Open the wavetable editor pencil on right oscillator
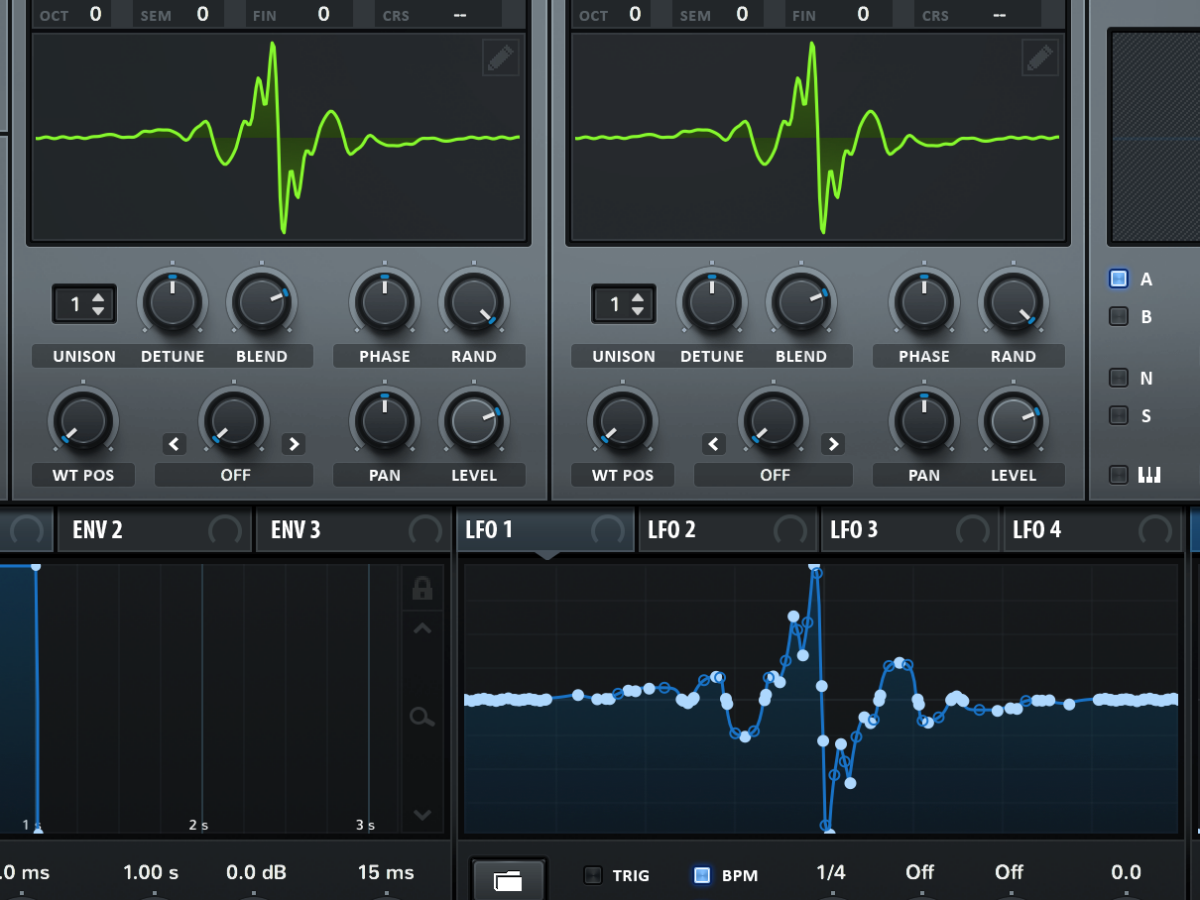The image size is (1200, 900). click(1040, 58)
